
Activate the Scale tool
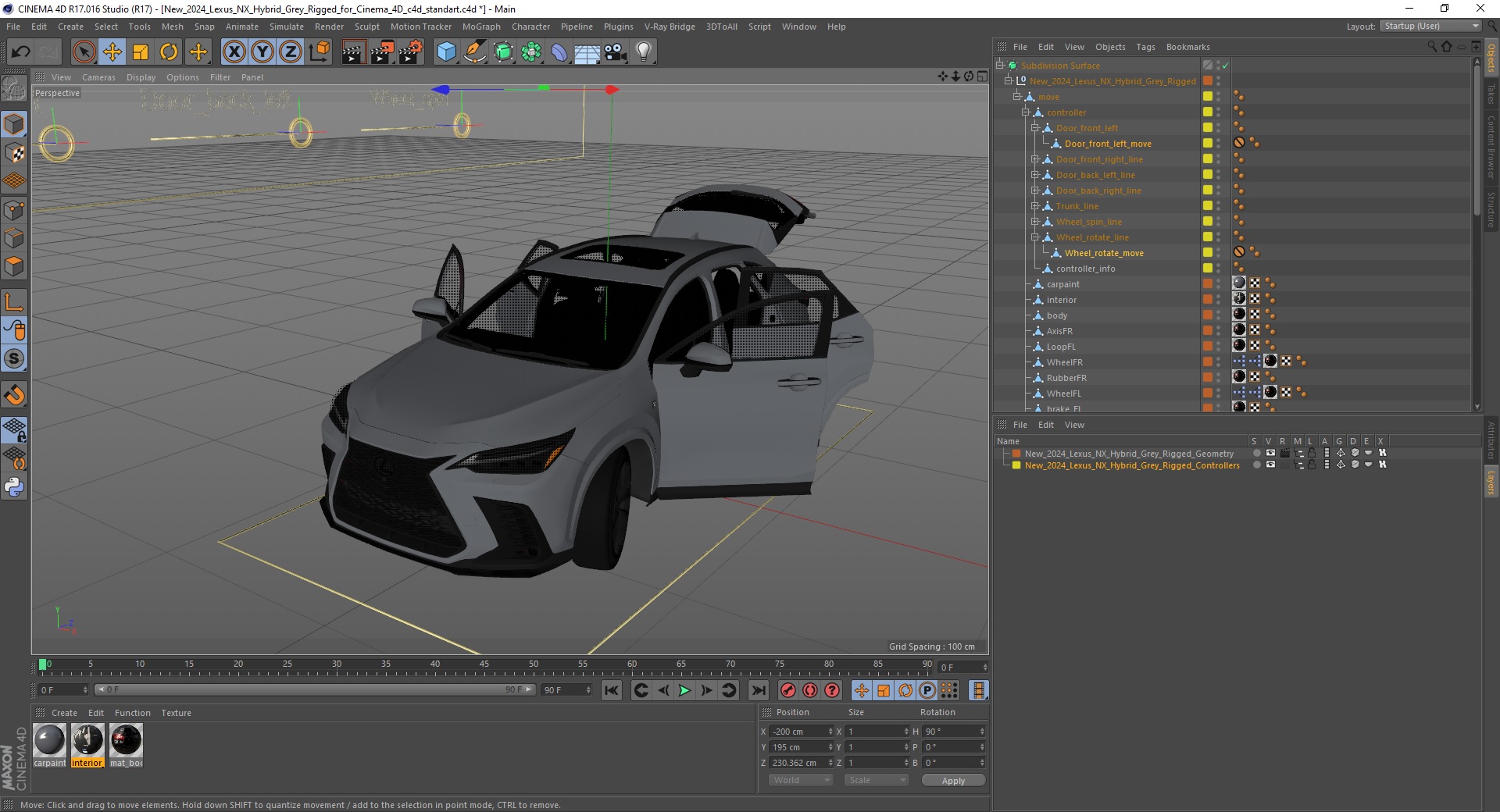(141, 52)
